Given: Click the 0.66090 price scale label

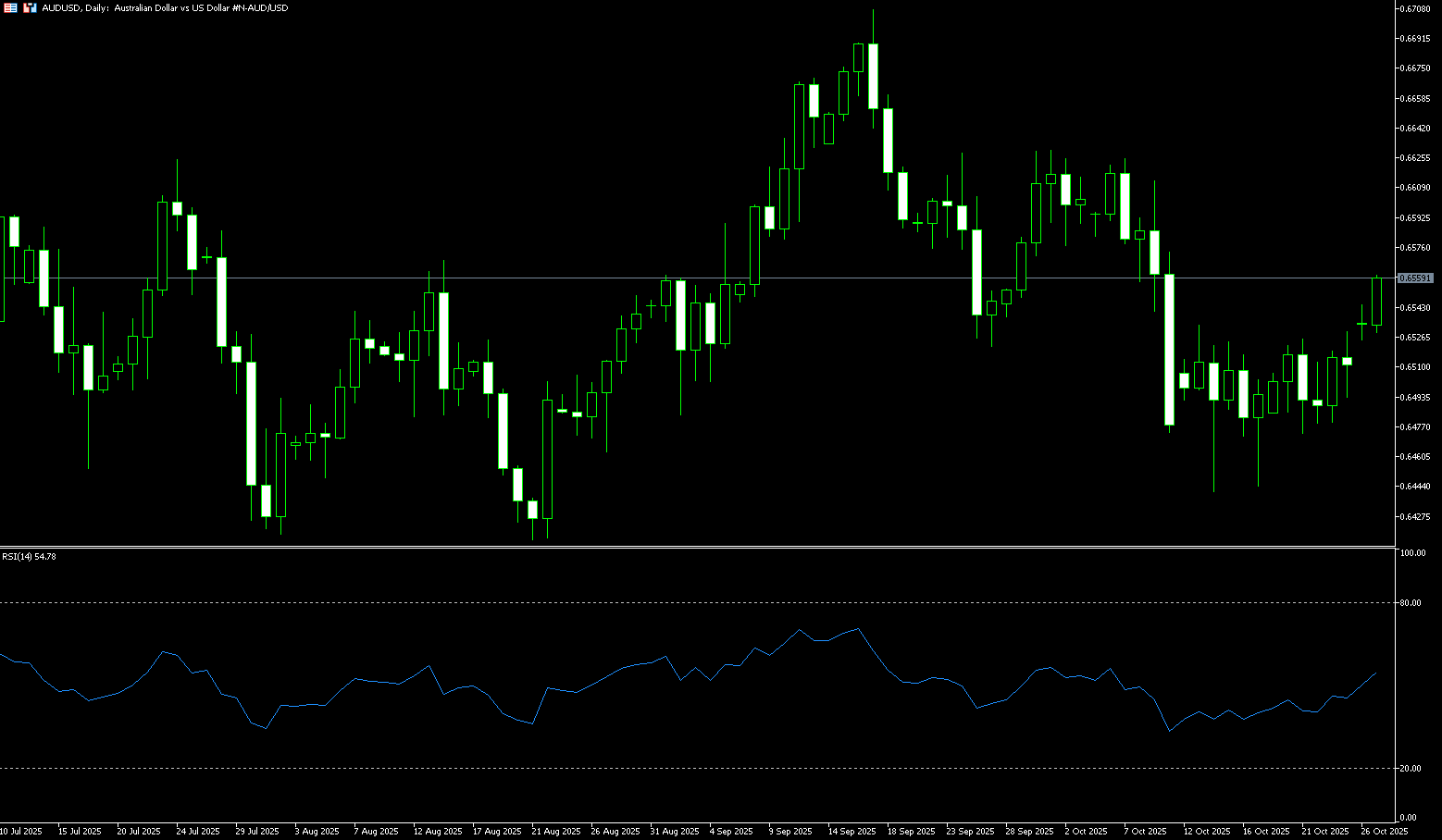Looking at the screenshot, I should (1415, 188).
